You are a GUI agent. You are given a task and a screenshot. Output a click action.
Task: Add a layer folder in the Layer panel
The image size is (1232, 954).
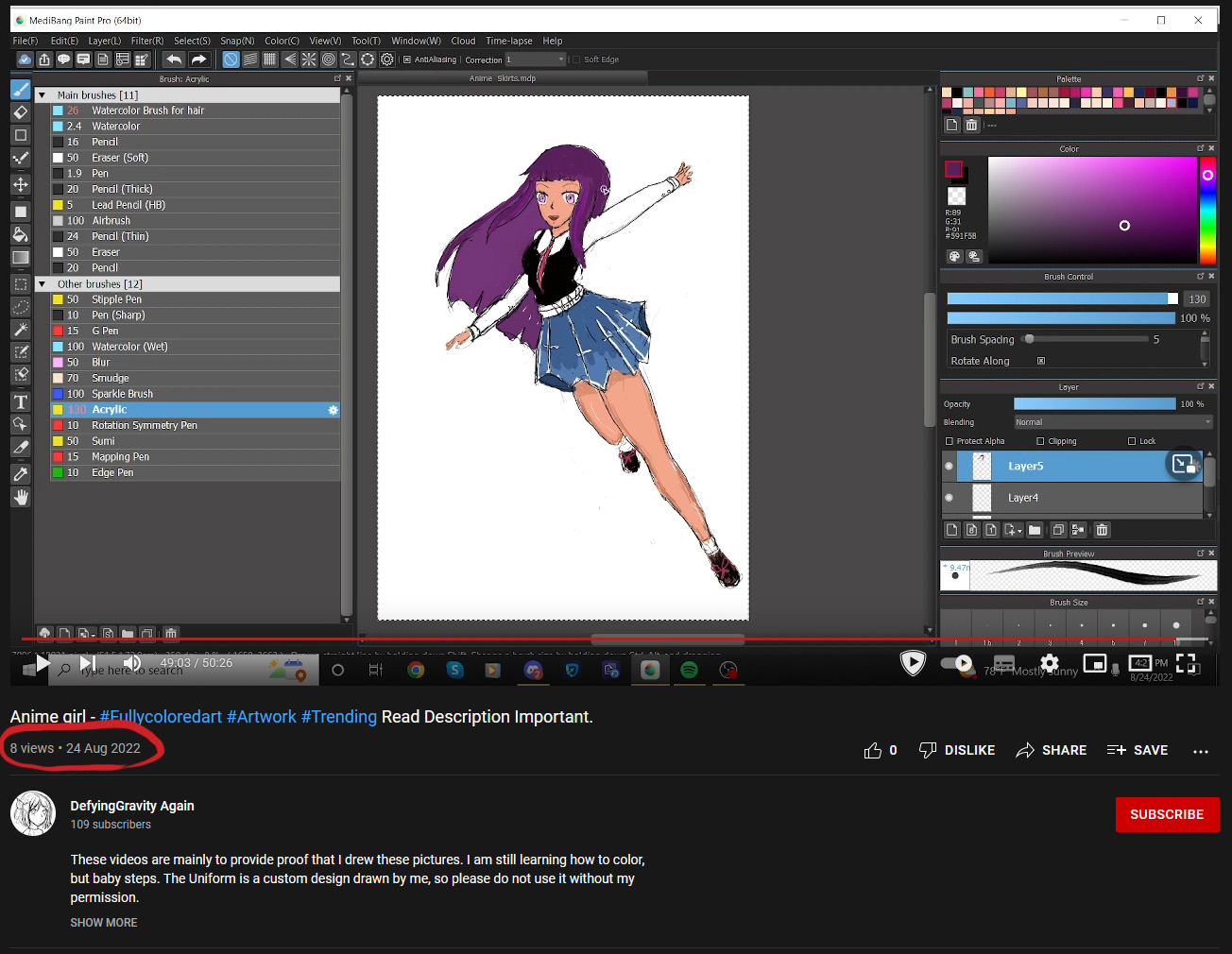coord(1035,530)
